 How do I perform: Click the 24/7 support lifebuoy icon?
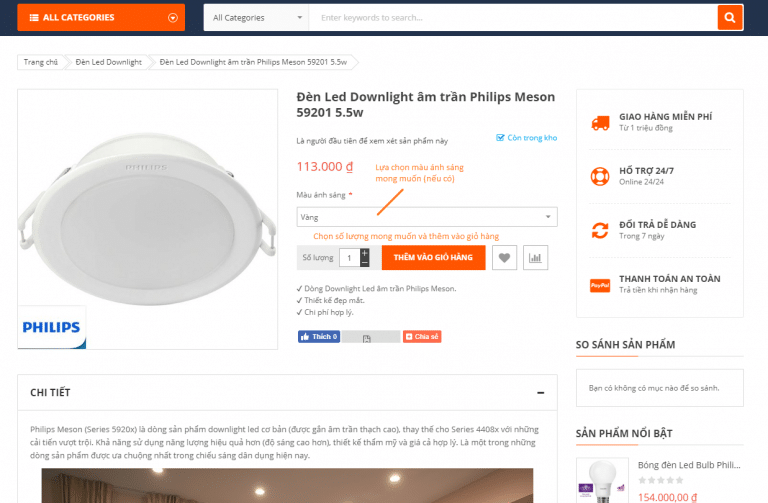(600, 176)
